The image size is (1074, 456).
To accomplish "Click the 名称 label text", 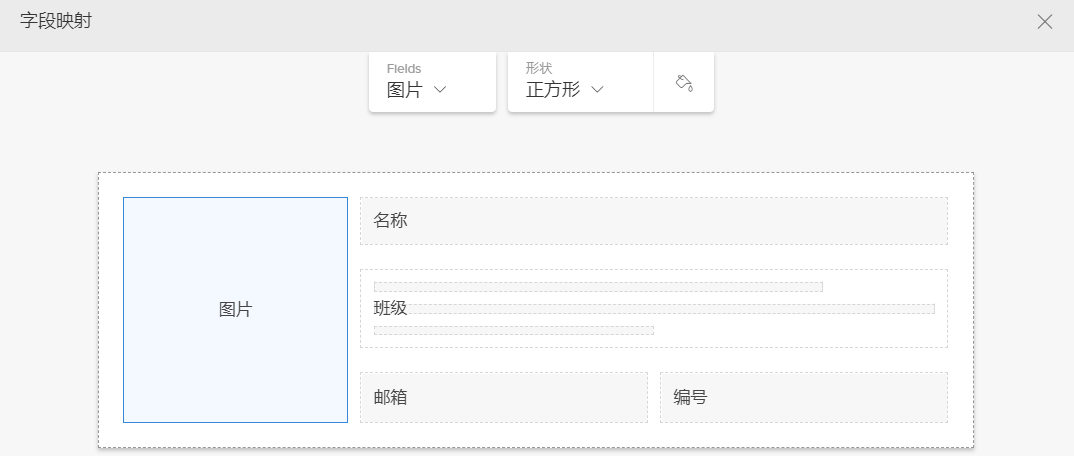I will pyautogui.click(x=390, y=221).
